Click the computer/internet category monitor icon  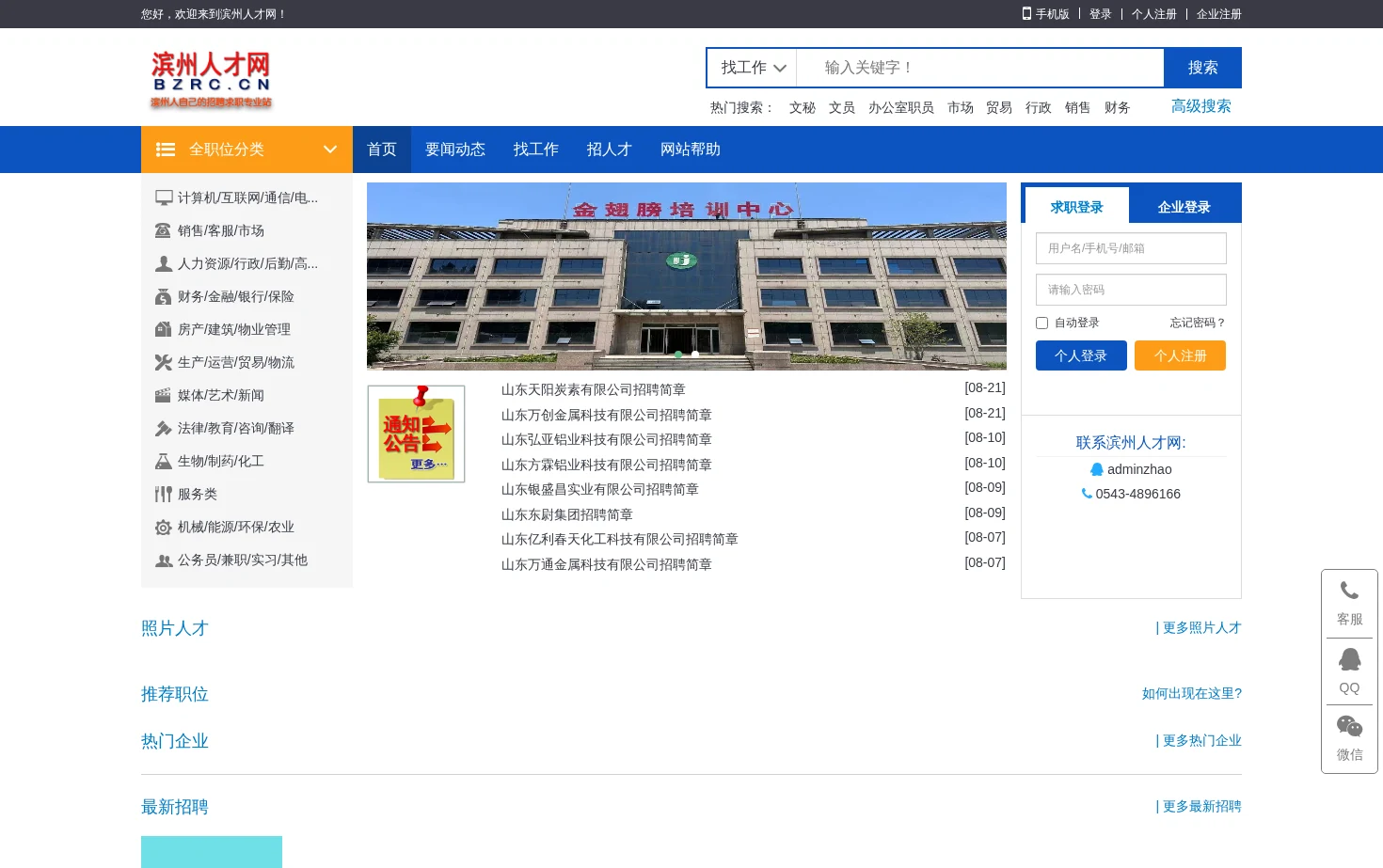164,197
